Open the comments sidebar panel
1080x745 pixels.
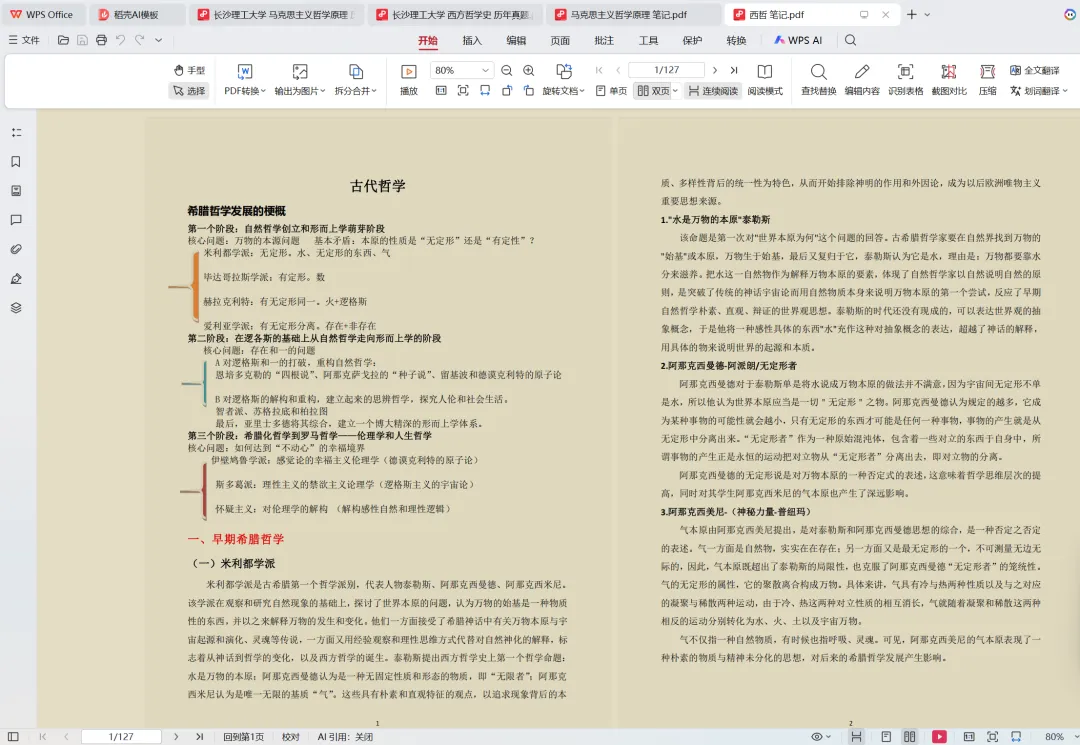click(16, 220)
